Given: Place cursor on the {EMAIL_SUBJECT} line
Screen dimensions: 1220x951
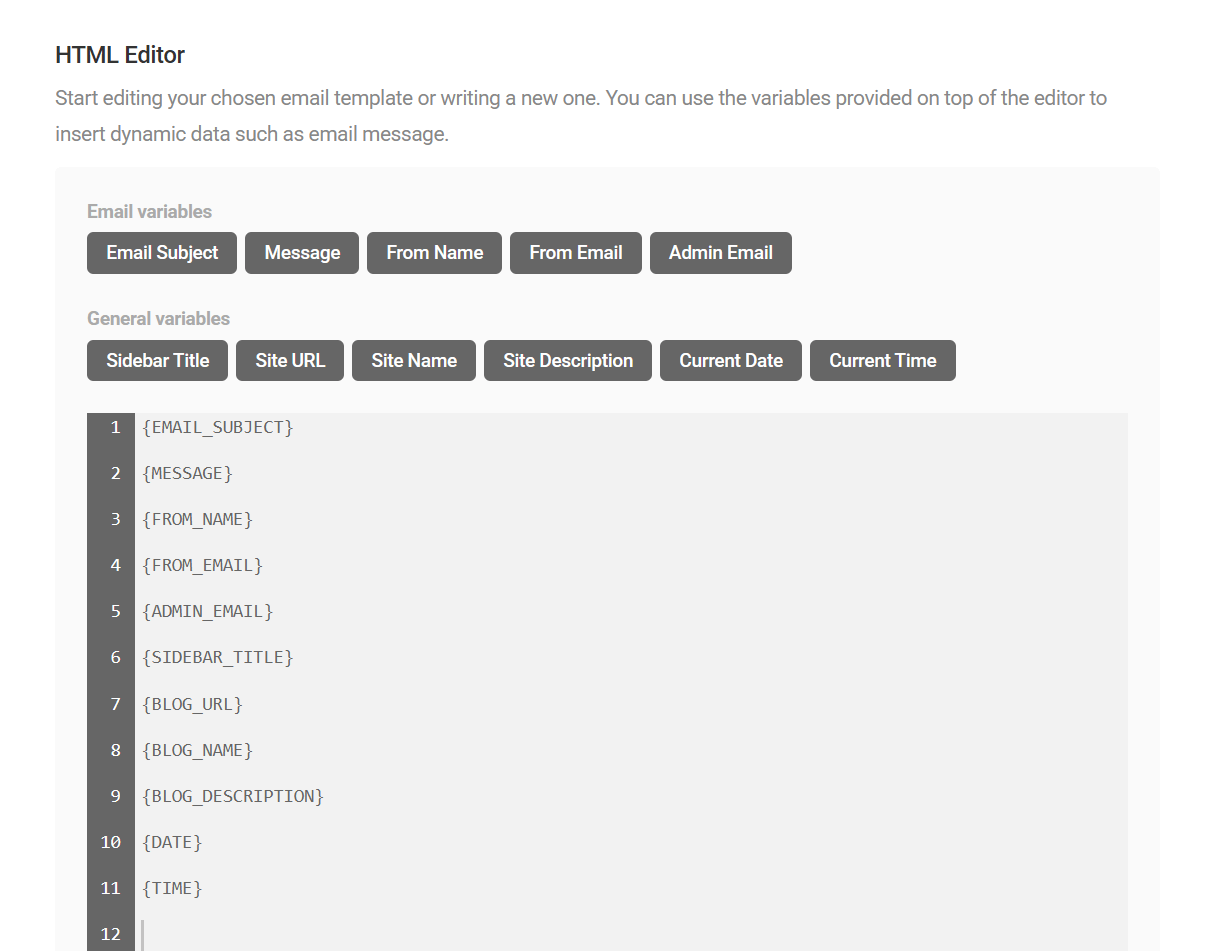Looking at the screenshot, I should point(217,427).
